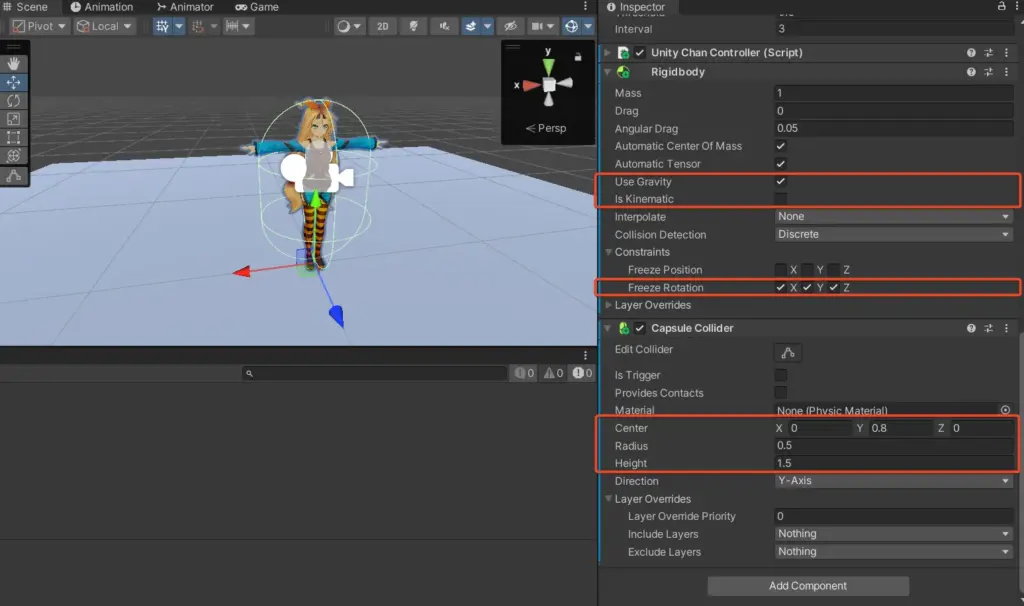Select the combined Transform tool

(x=14, y=155)
